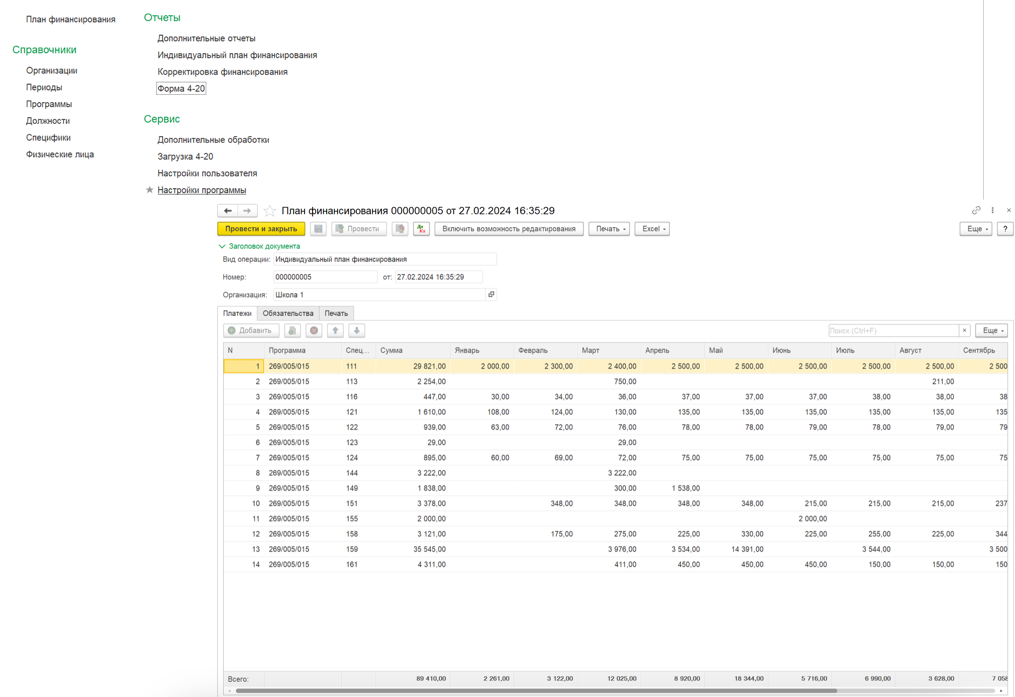The height and width of the screenshot is (697, 1015).
Task: Click the Добавить button
Action: pyautogui.click(x=251, y=331)
